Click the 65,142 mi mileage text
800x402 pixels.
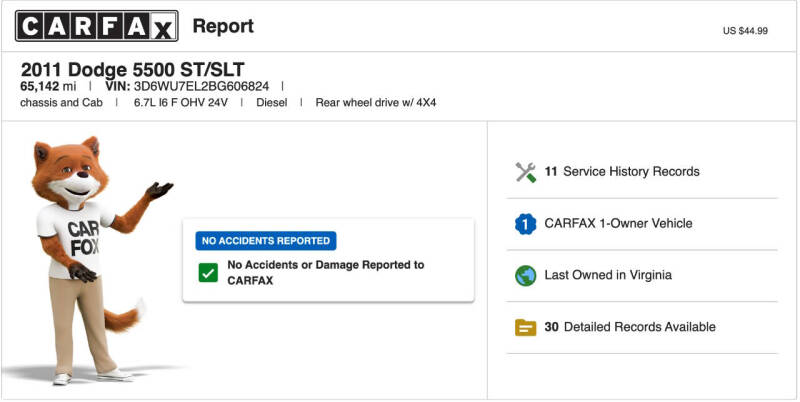pyautogui.click(x=48, y=86)
